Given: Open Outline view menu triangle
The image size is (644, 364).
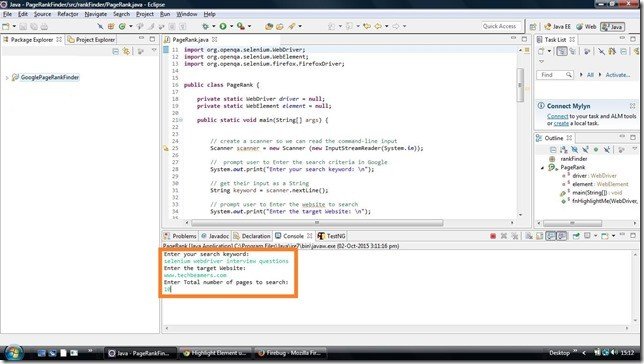Looking at the screenshot, I should coord(635,149).
